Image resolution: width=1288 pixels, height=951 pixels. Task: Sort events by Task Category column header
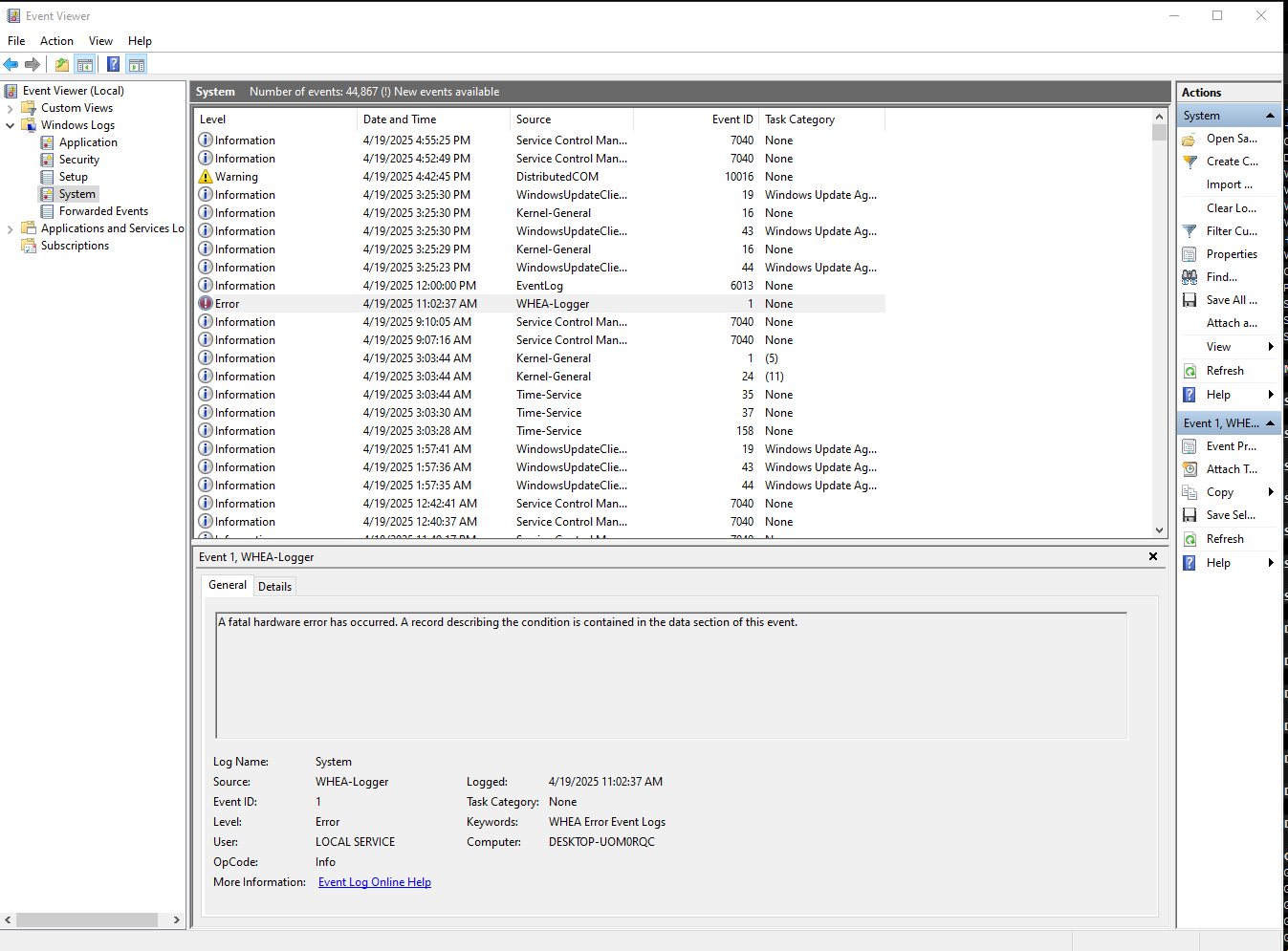coord(822,119)
